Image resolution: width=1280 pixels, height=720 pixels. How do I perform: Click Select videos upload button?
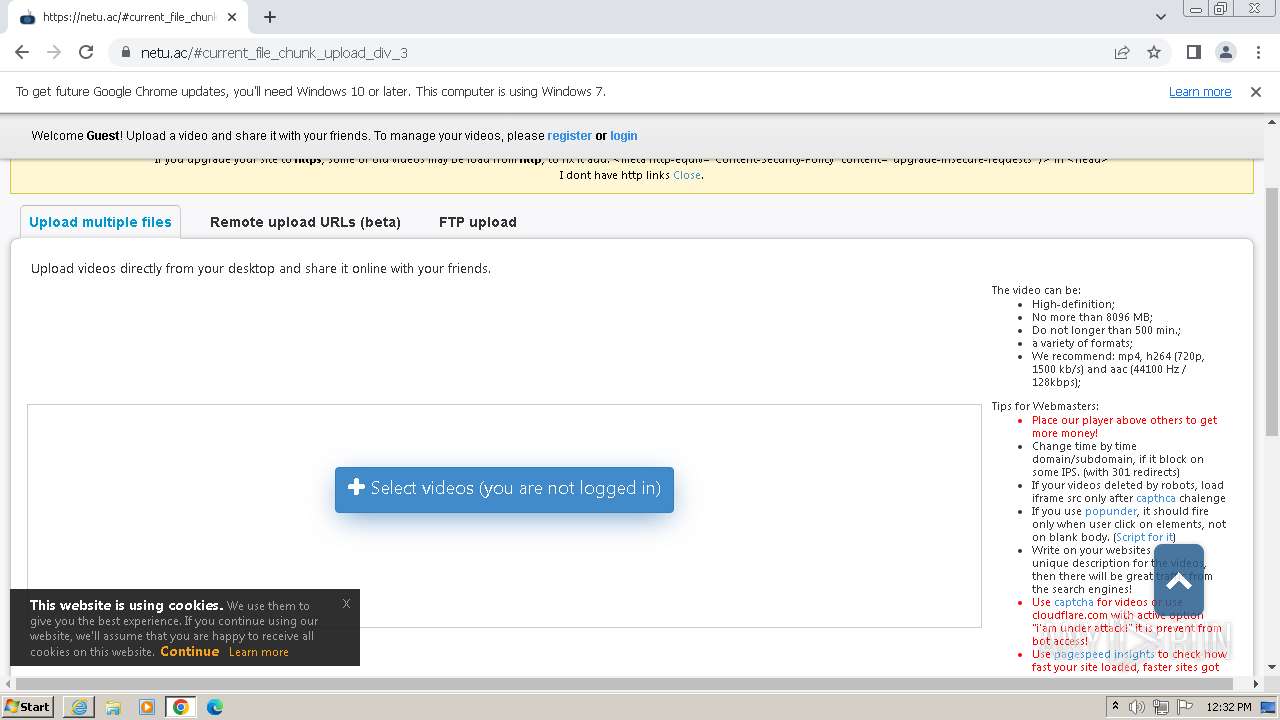504,489
